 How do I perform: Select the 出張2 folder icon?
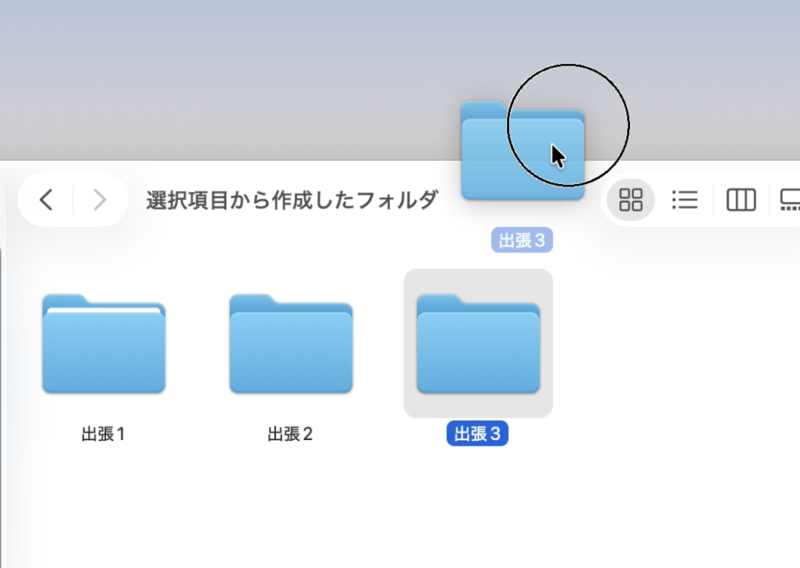[291, 344]
